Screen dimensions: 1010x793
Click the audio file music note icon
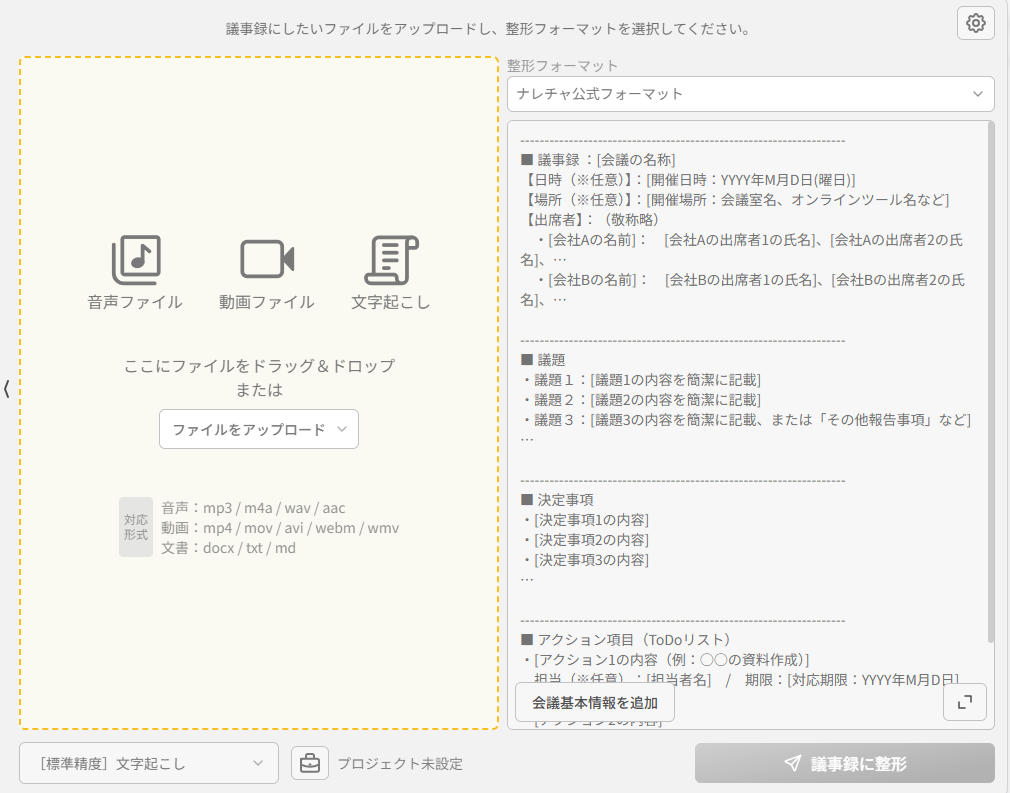(135, 260)
